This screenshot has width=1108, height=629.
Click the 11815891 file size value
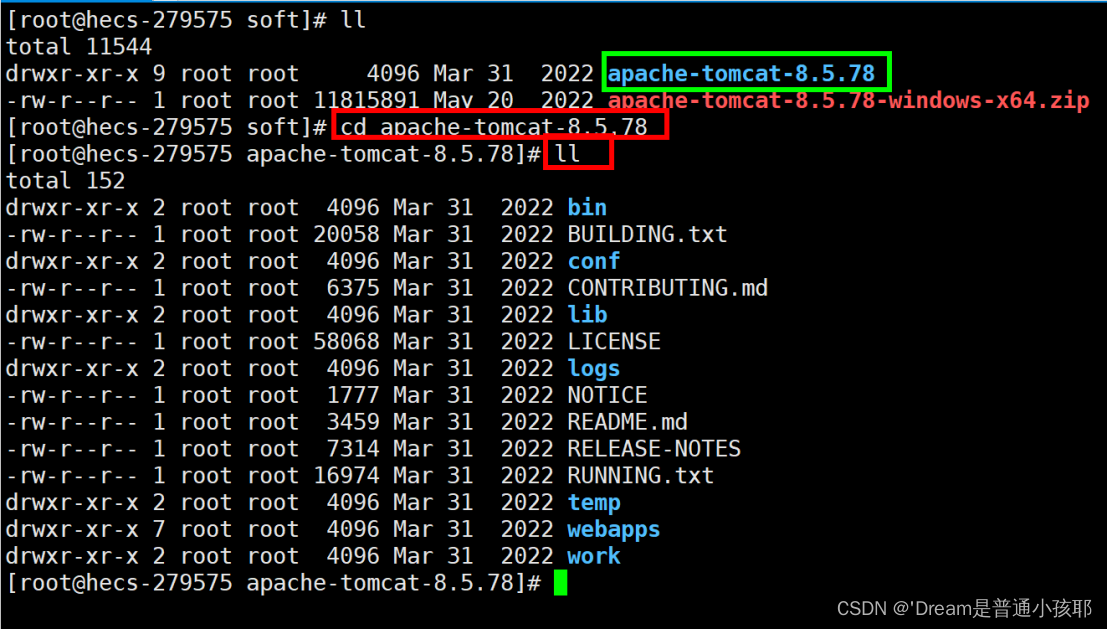(367, 100)
